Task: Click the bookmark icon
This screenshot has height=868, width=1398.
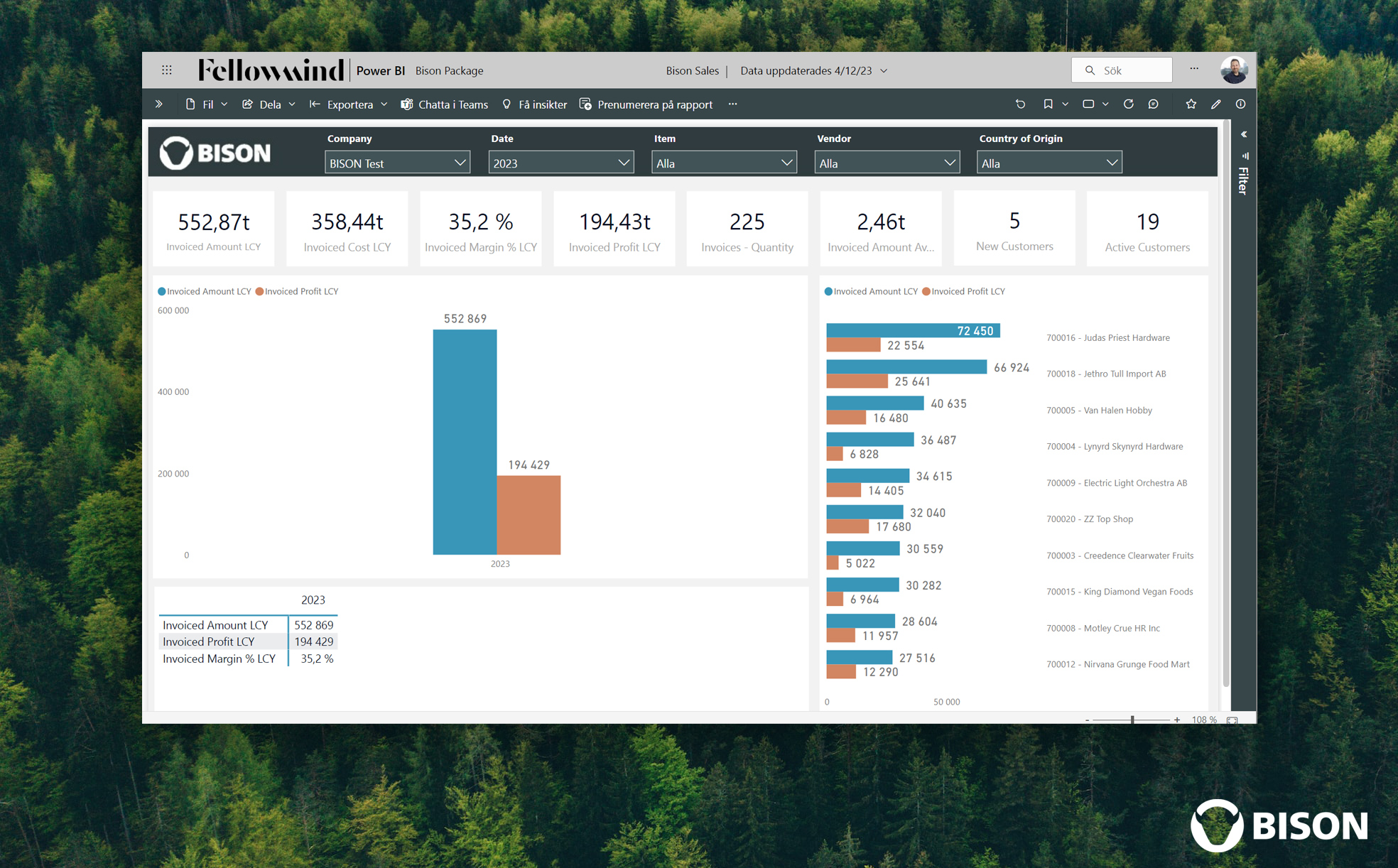Action: pos(1048,104)
